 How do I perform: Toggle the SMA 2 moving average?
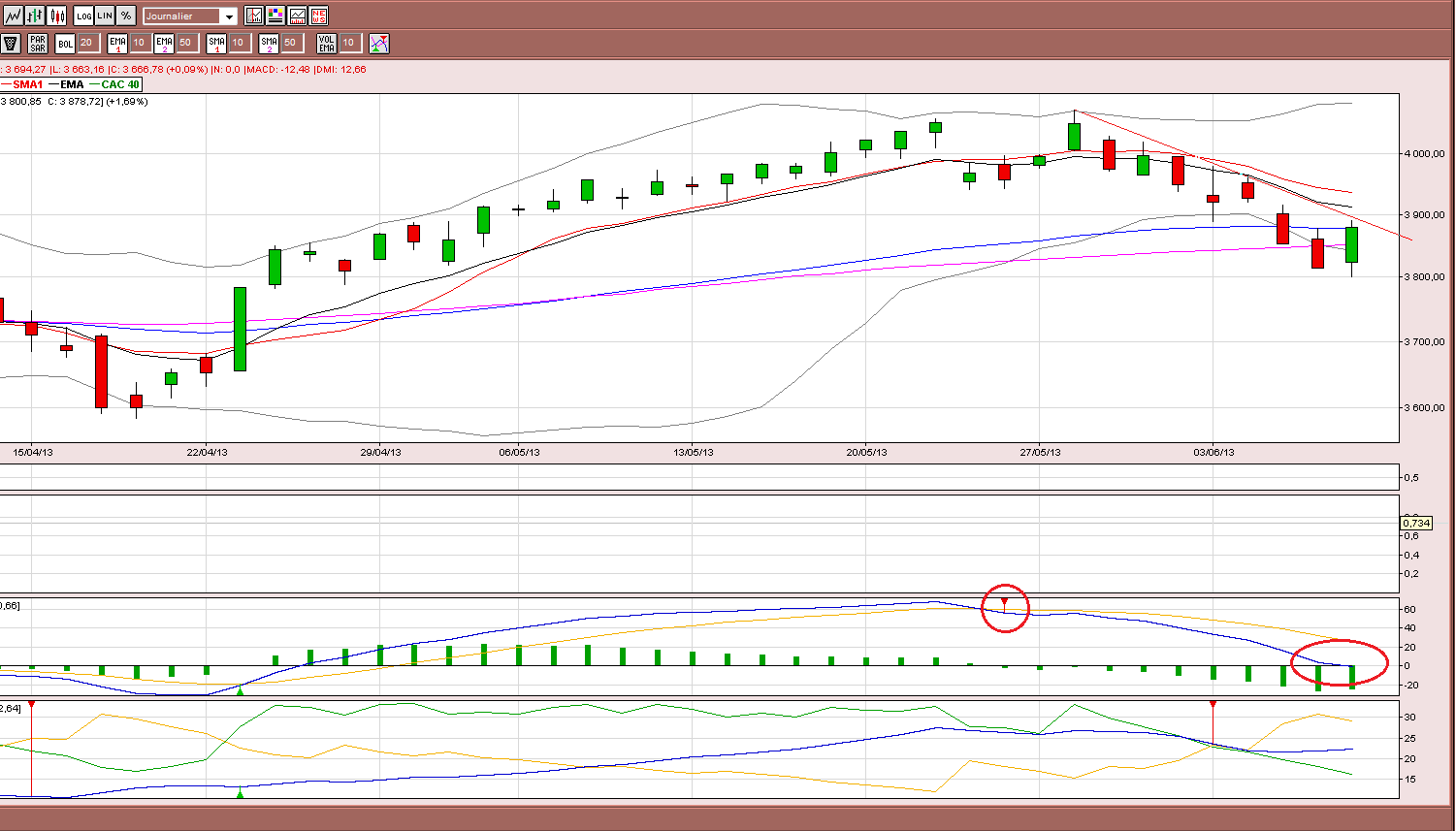click(269, 43)
